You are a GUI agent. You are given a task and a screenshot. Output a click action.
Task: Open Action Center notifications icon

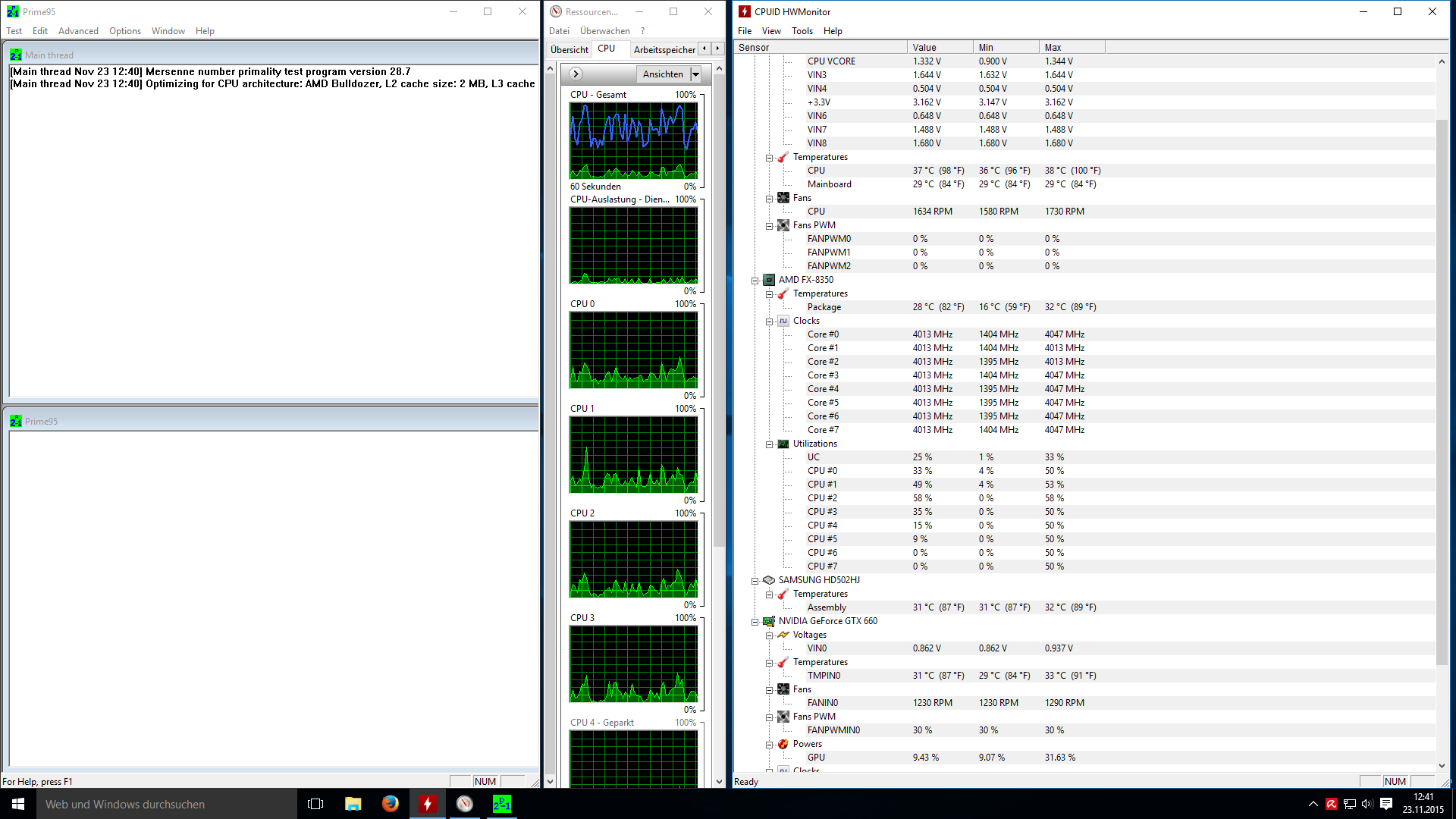click(1386, 804)
